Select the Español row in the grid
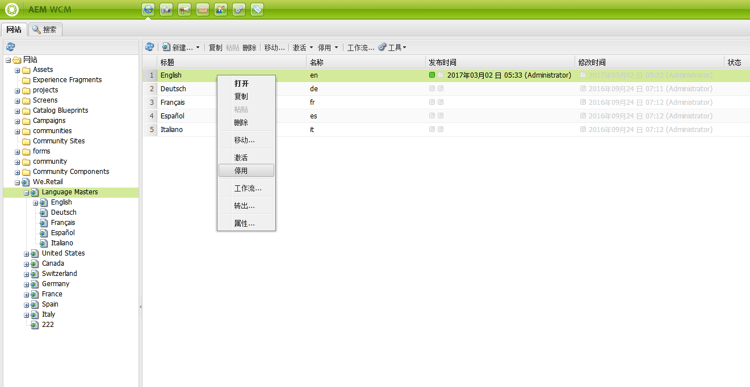750x387 pixels. (x=446, y=116)
